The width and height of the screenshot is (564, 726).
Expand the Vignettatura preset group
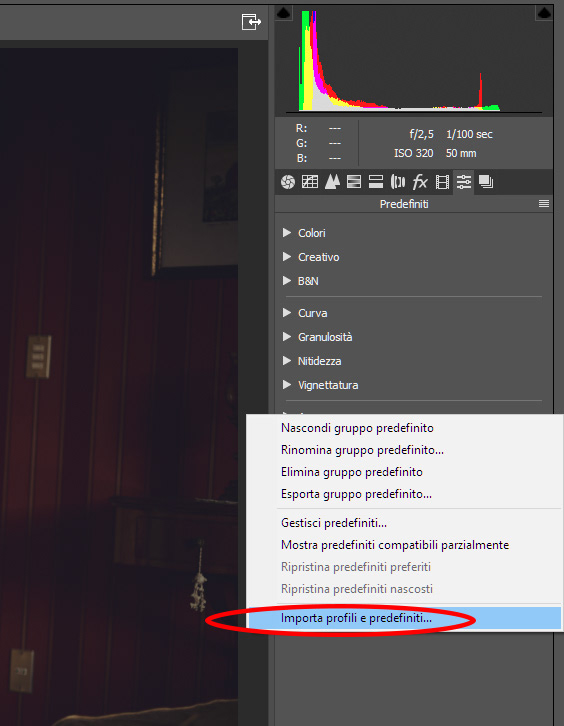pos(320,385)
